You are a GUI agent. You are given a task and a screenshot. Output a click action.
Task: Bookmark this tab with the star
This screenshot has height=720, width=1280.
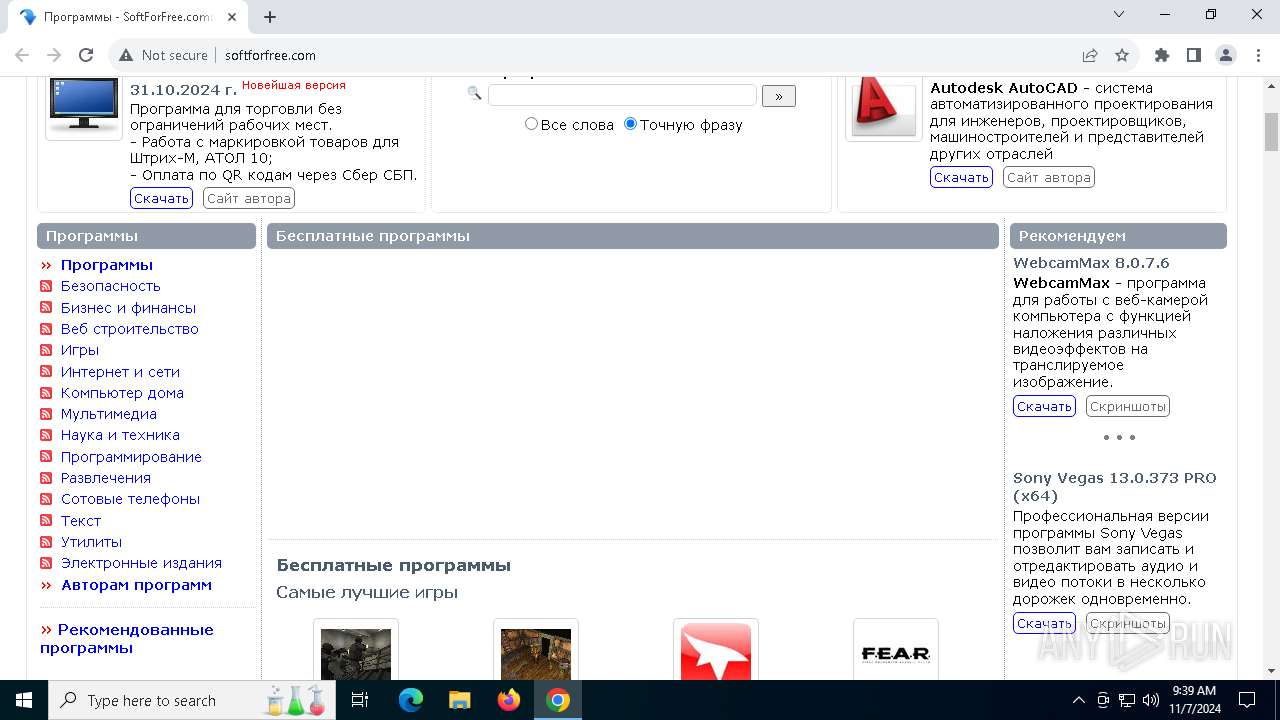[1122, 55]
